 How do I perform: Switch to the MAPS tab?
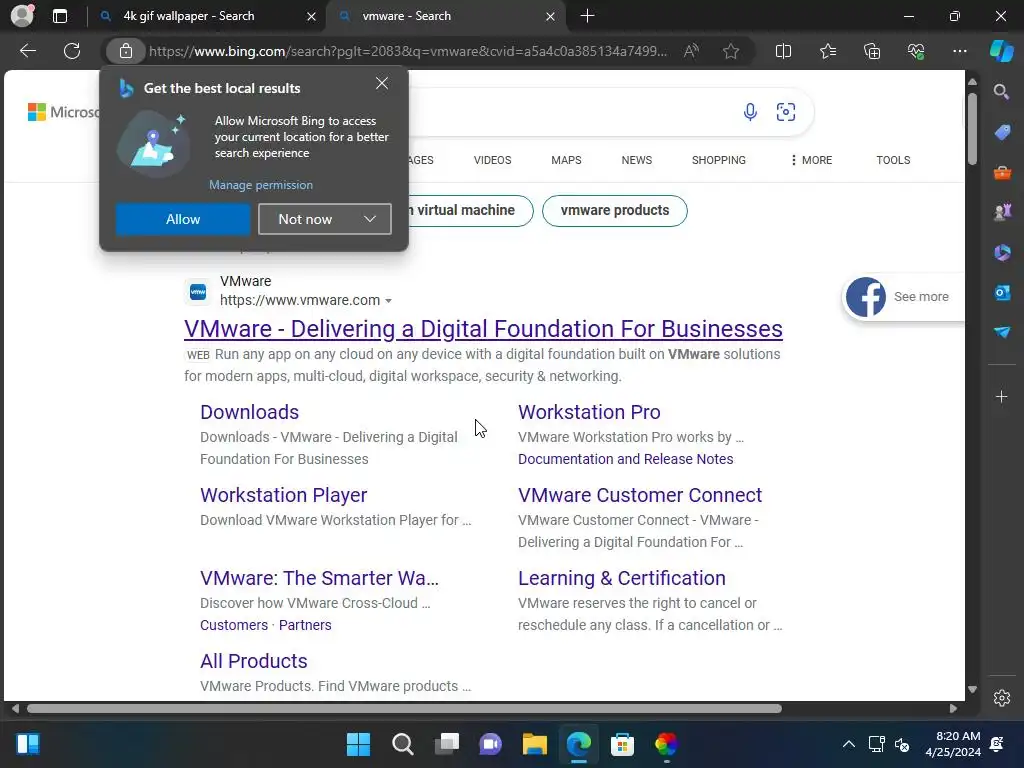click(x=566, y=160)
